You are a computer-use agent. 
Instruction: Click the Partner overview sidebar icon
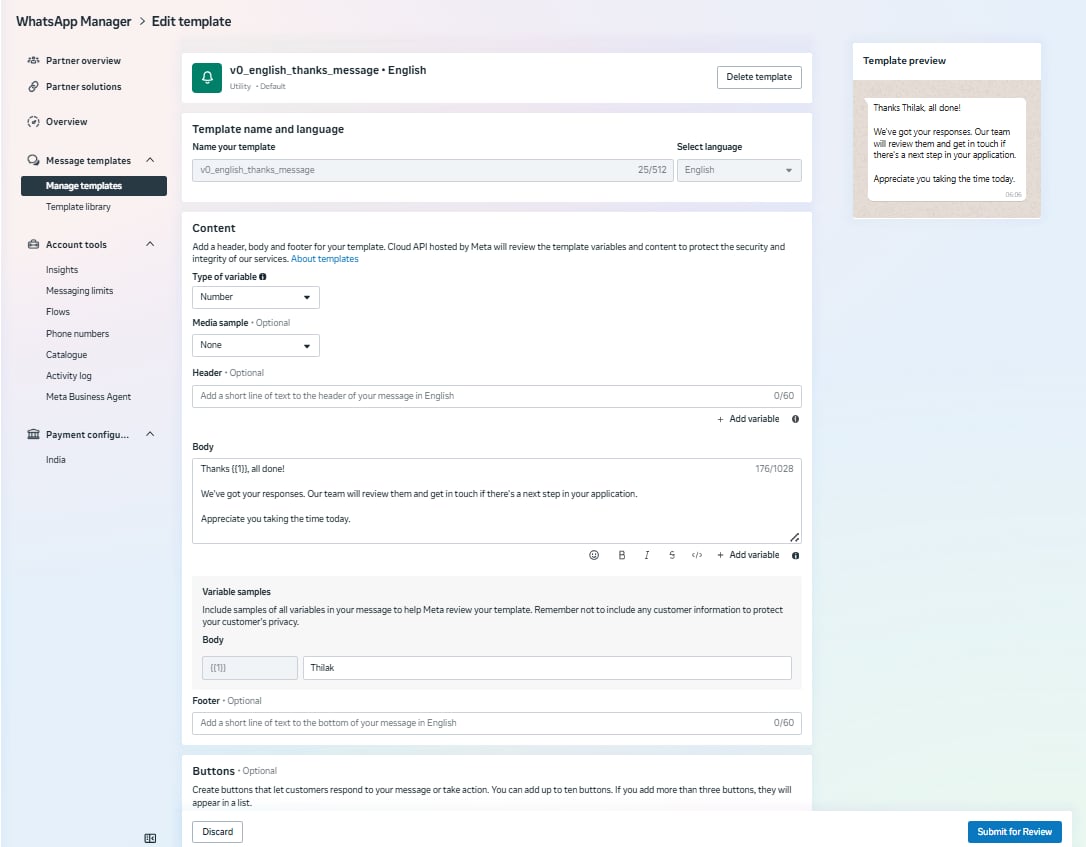(33, 60)
